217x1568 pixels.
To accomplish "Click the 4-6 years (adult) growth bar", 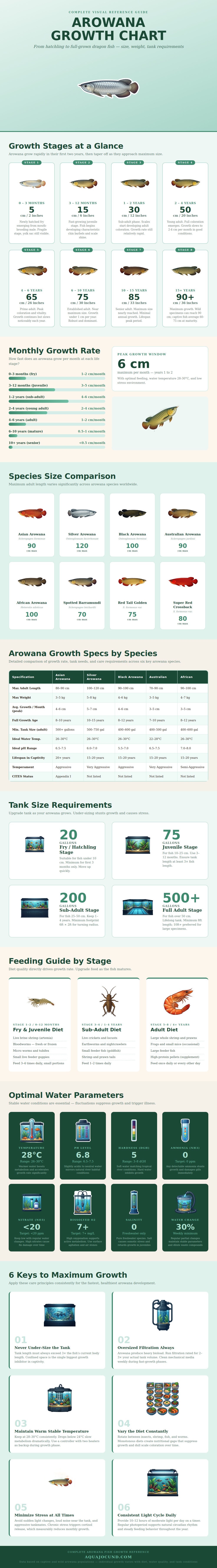I will pyautogui.click(x=57, y=424).
